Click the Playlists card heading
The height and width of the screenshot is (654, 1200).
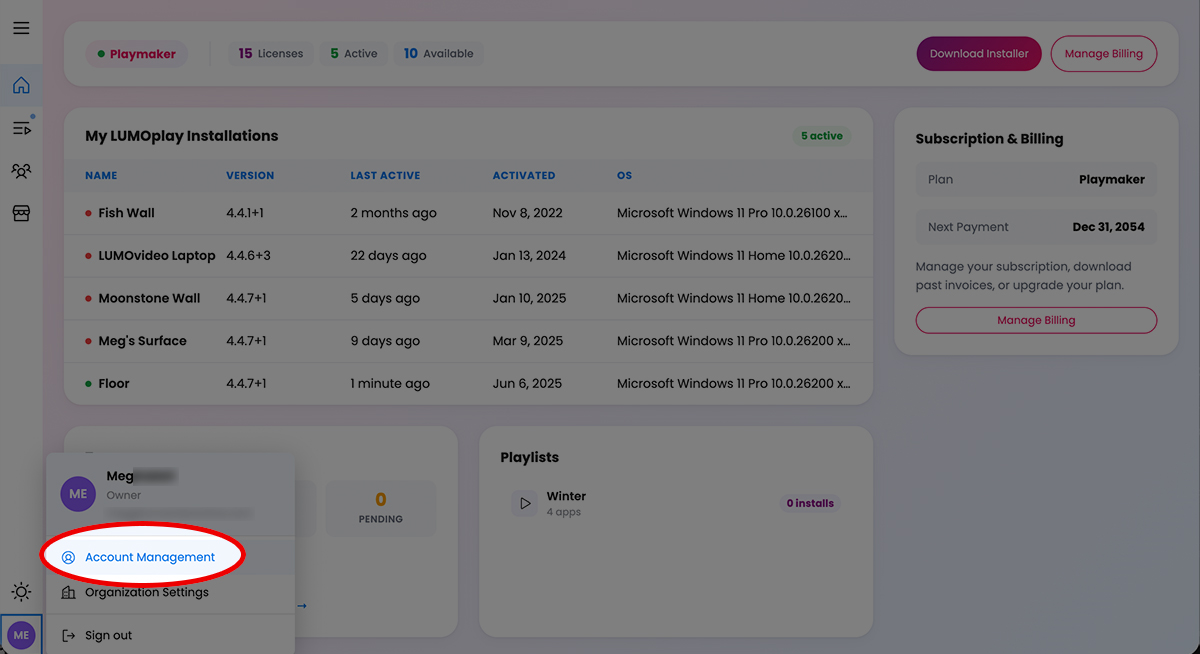[530, 457]
